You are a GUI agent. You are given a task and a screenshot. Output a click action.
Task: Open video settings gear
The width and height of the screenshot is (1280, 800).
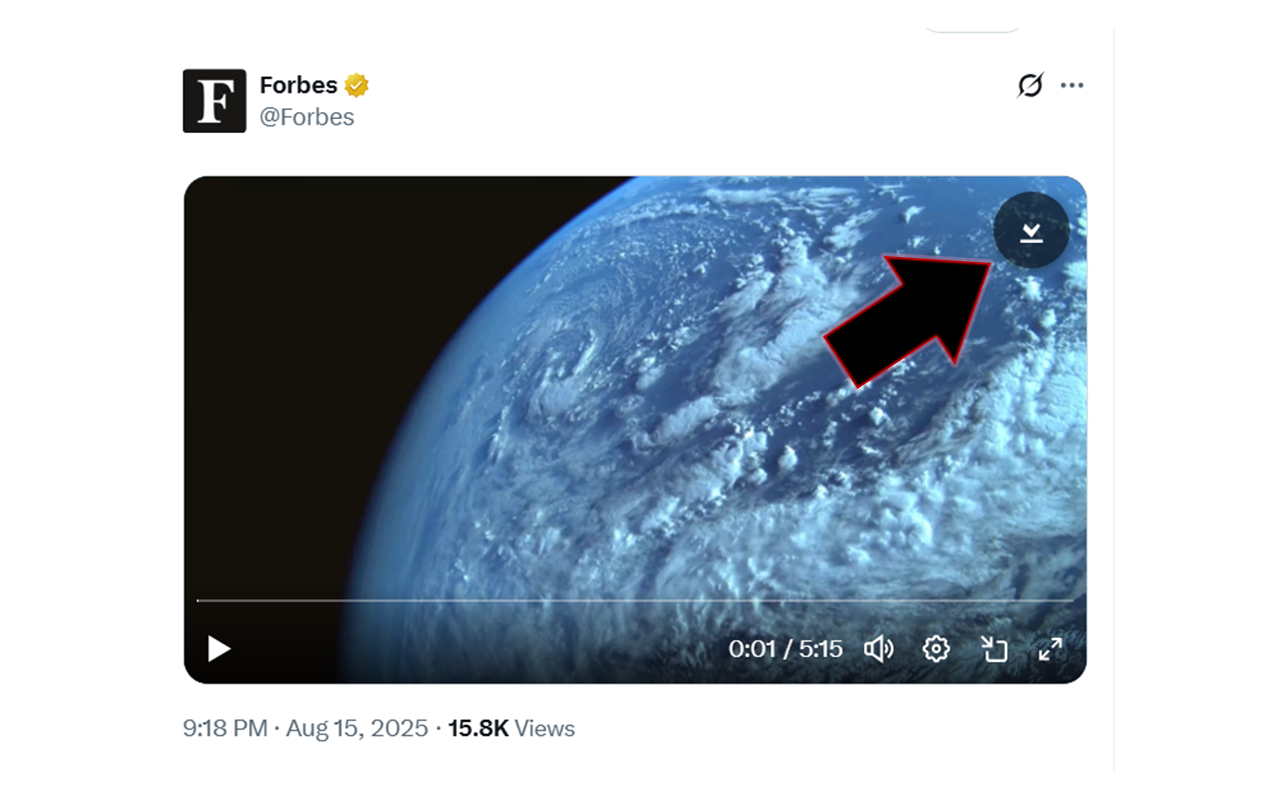point(936,649)
